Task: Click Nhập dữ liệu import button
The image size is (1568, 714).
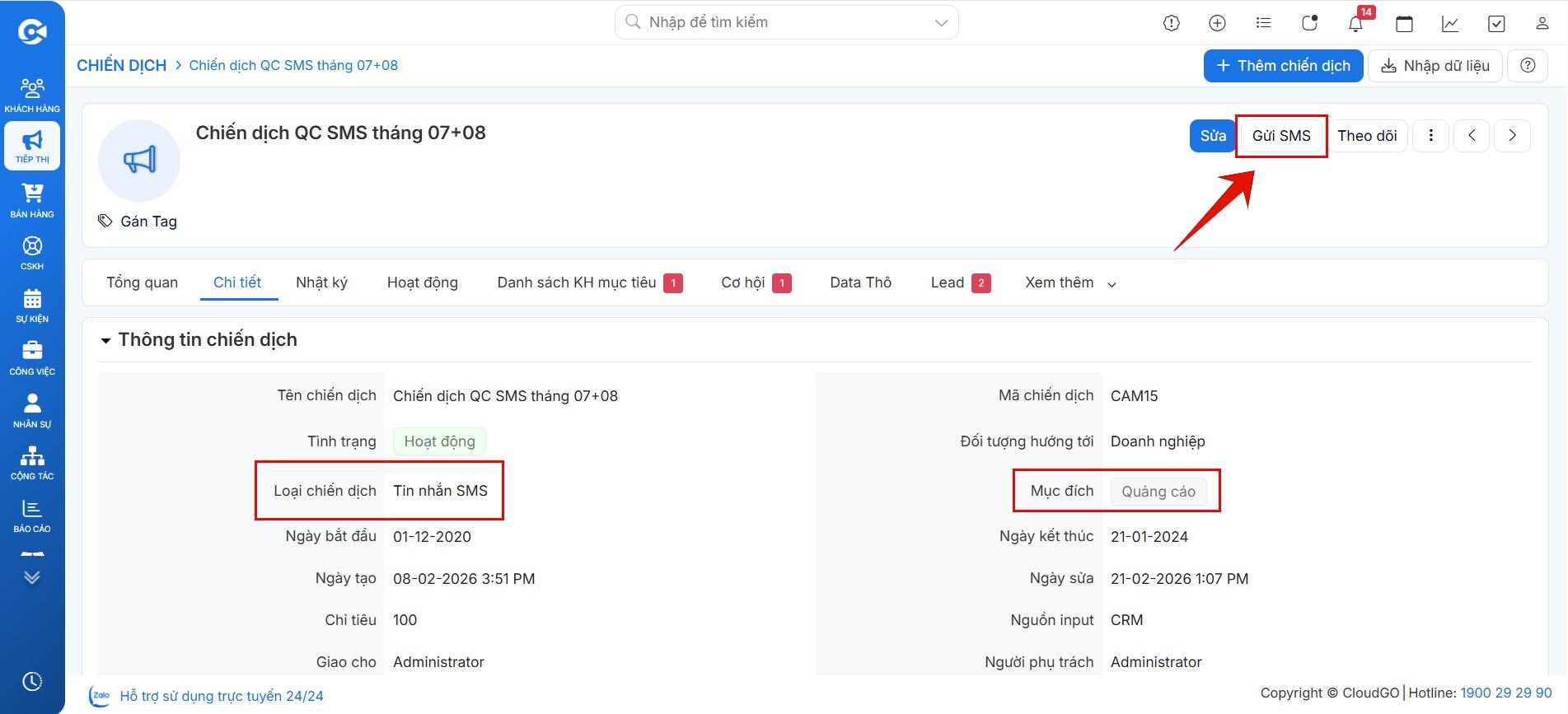Action: click(x=1435, y=66)
